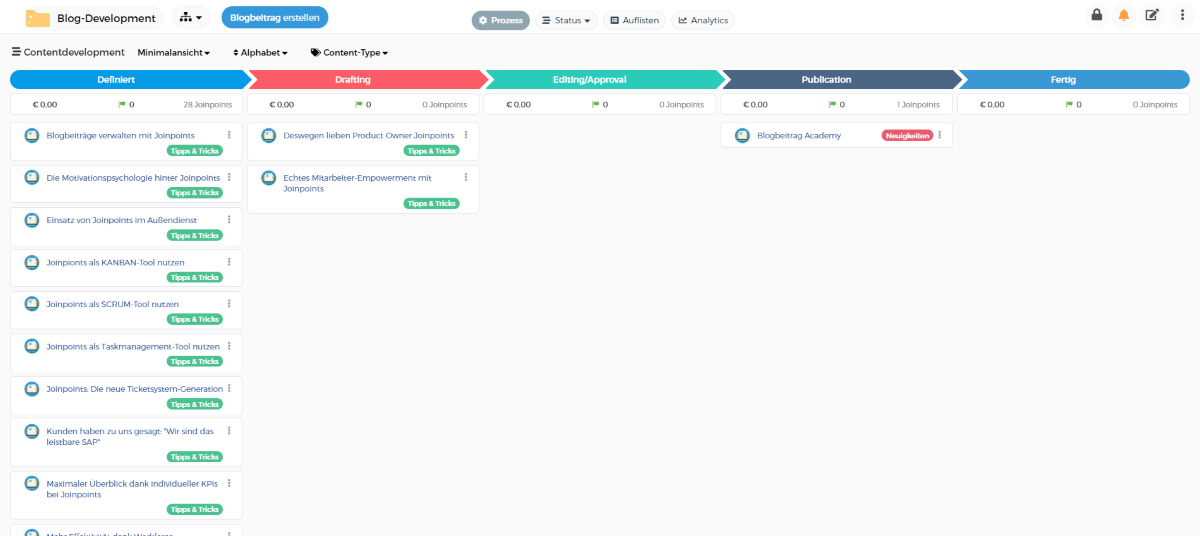1200x536 pixels.
Task: Open the Contentdevelopment hamburger menu
Action: pyautogui.click(x=16, y=52)
